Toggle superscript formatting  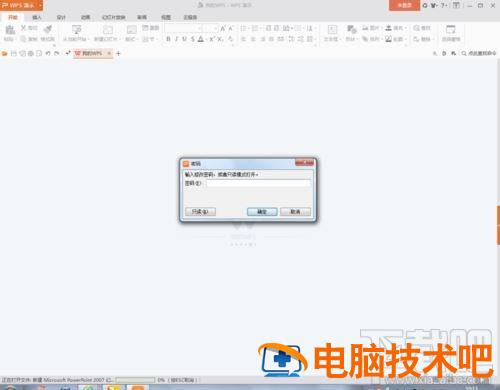pyautogui.click(x=212, y=39)
